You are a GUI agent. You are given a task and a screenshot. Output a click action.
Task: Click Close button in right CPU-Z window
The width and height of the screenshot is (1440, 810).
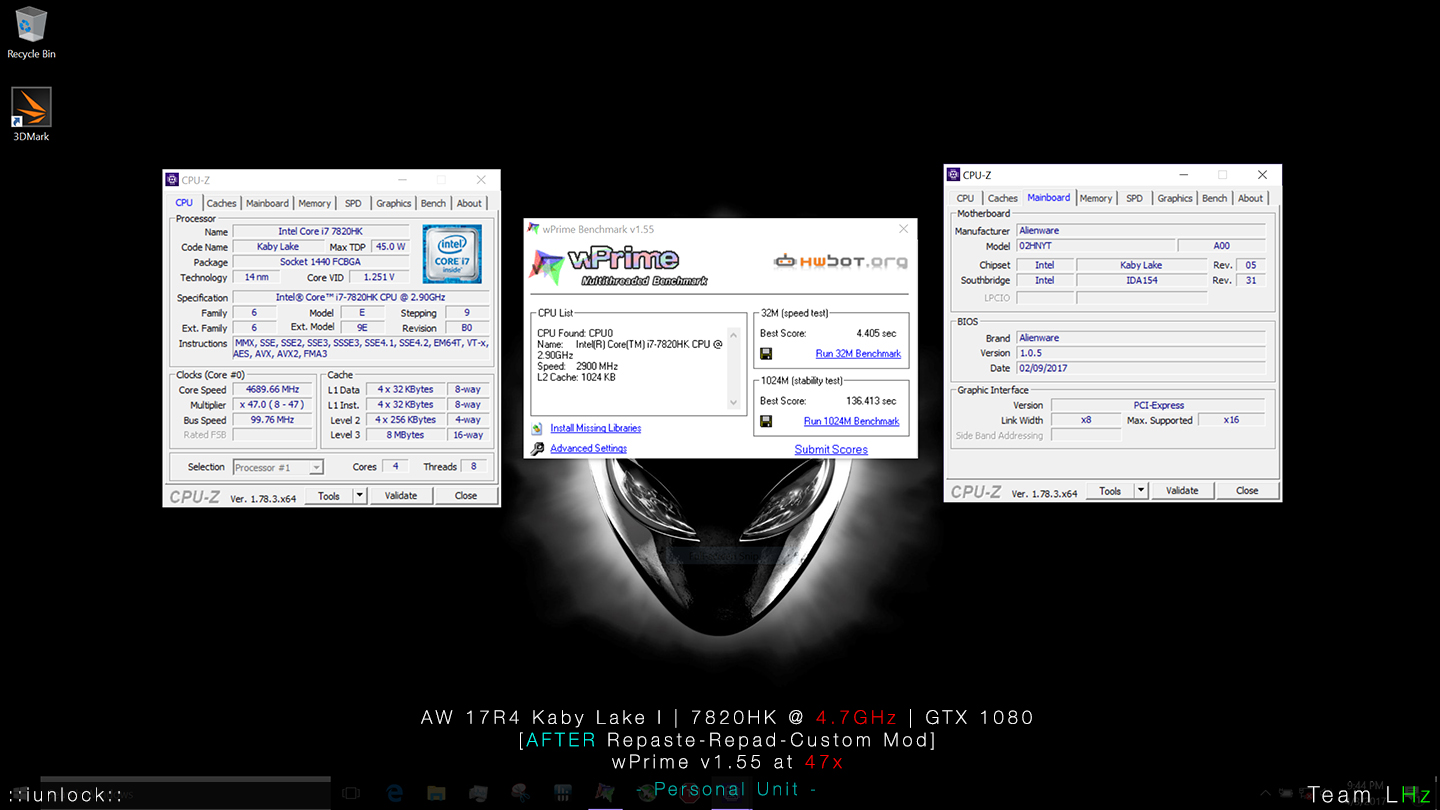point(1247,491)
